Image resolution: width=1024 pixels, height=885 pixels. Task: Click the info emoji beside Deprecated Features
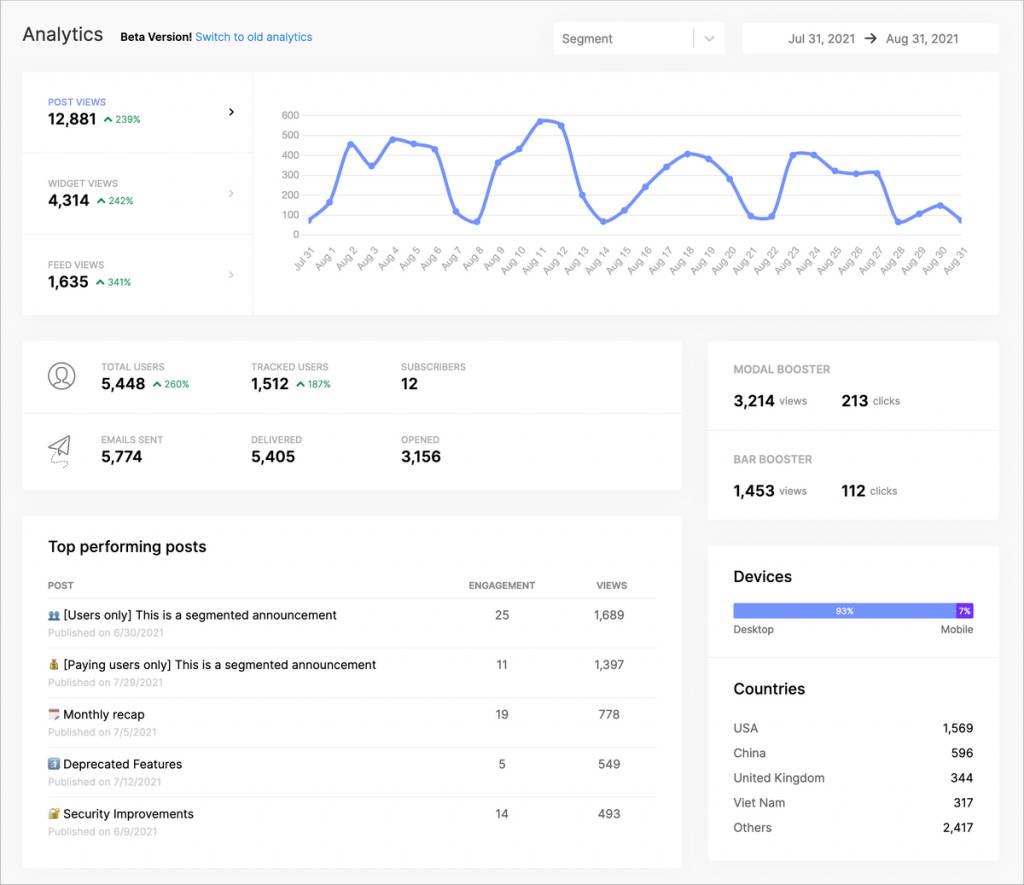pyautogui.click(x=54, y=764)
